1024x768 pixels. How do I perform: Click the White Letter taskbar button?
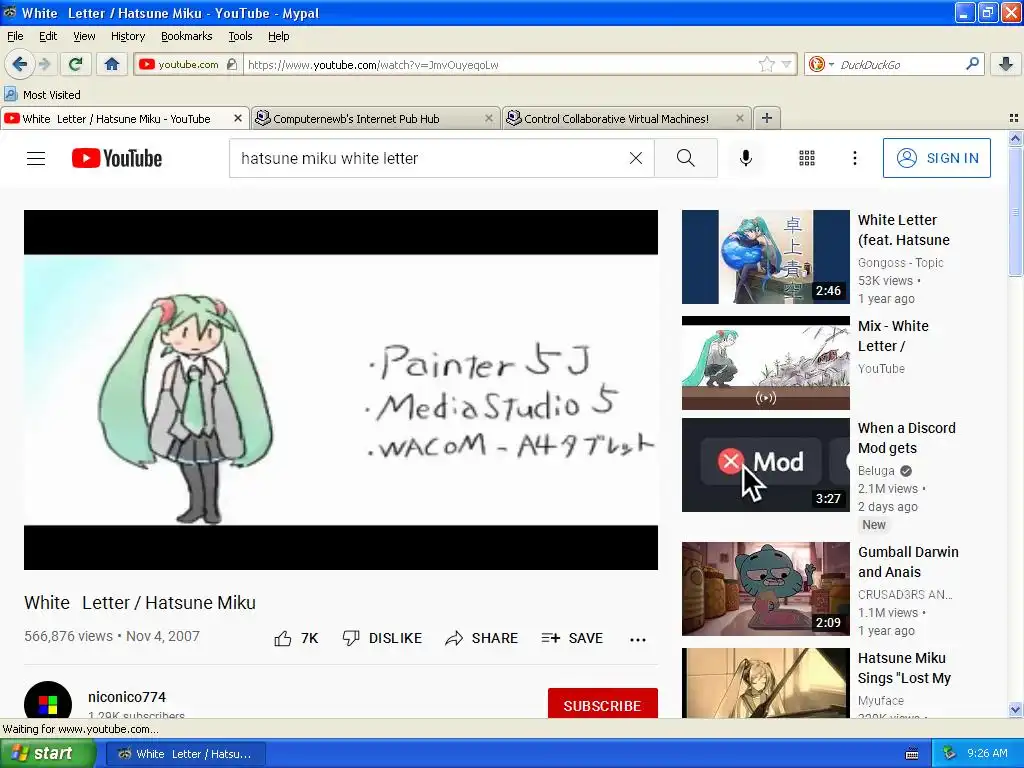pos(186,754)
